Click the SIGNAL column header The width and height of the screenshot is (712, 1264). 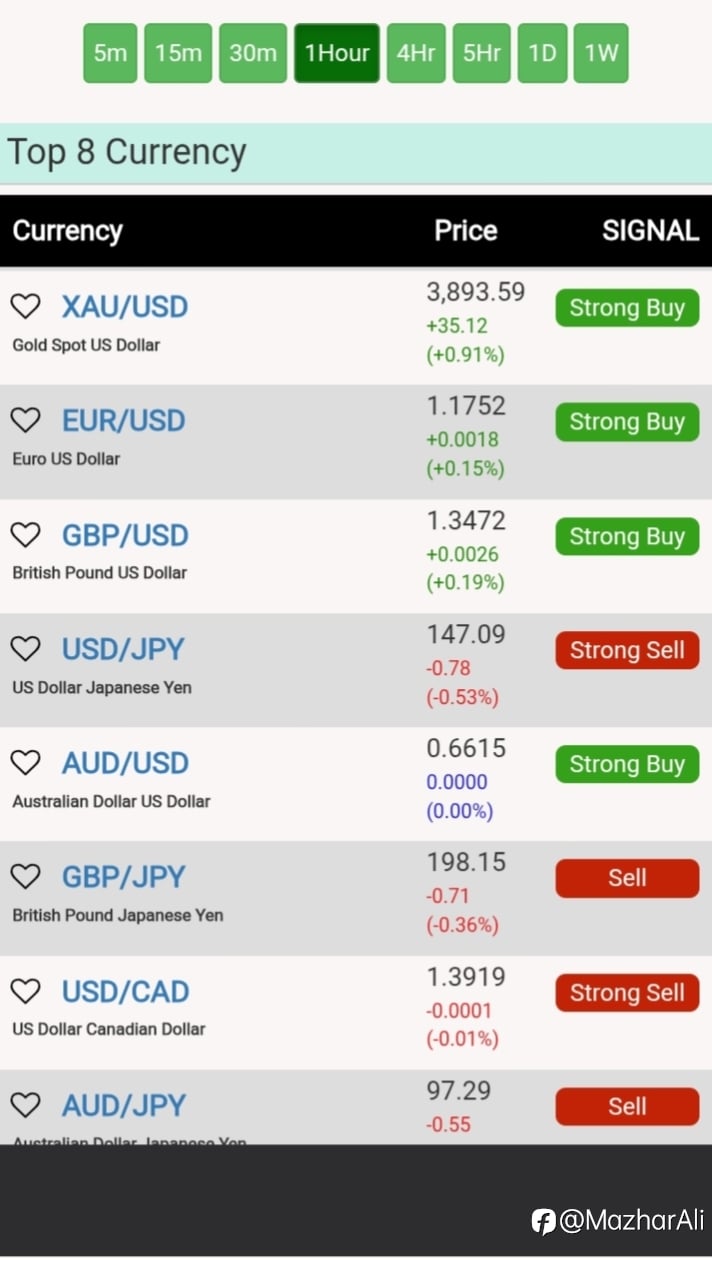650,230
